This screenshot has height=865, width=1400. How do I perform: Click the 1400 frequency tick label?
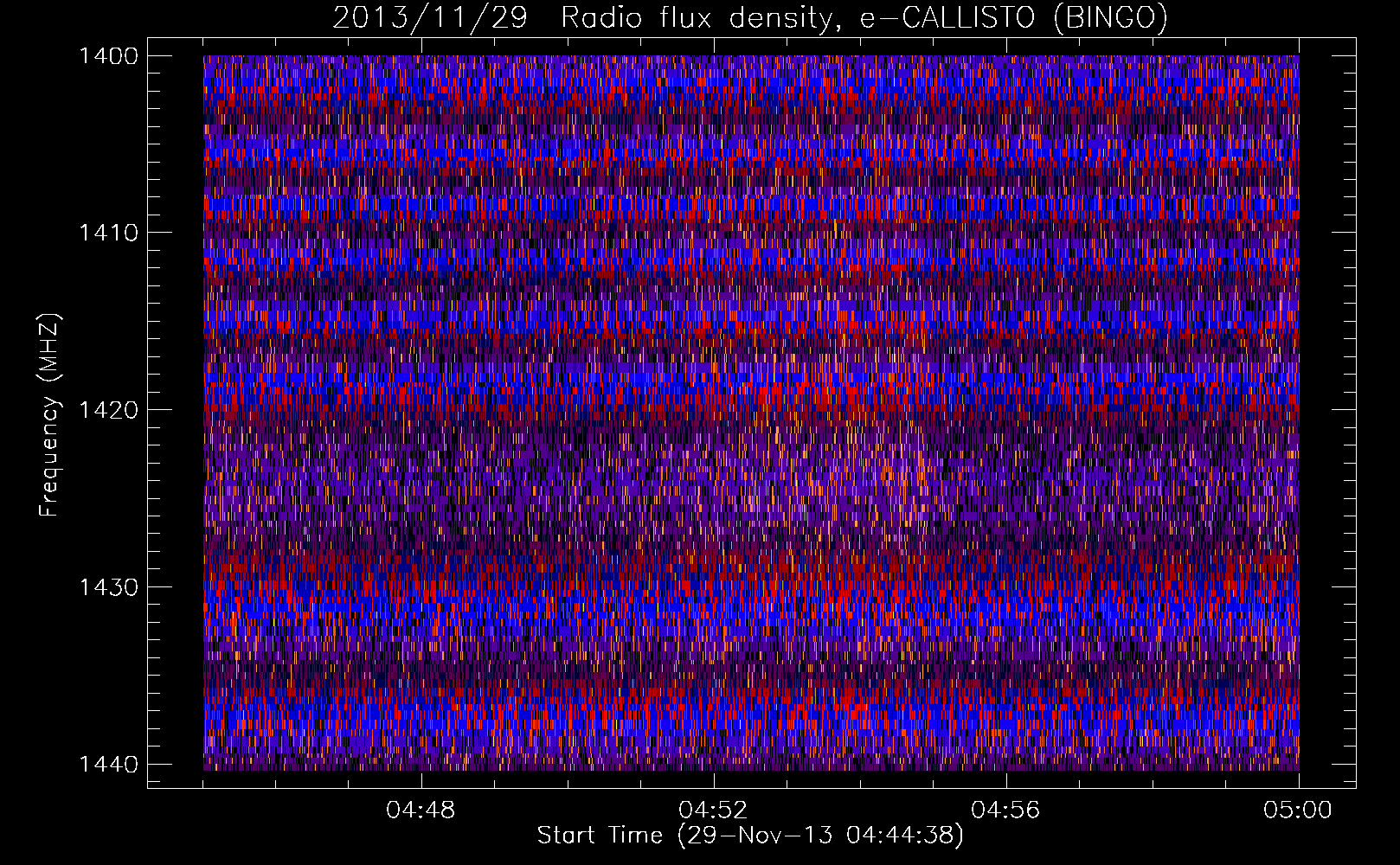pos(108,56)
